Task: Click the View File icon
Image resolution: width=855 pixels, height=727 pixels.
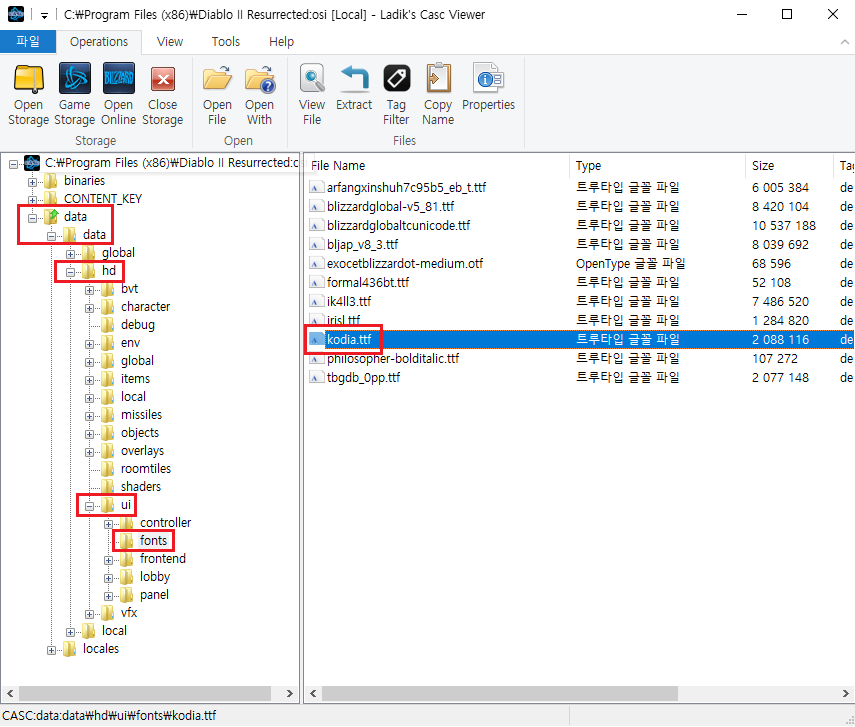Action: pos(312,79)
